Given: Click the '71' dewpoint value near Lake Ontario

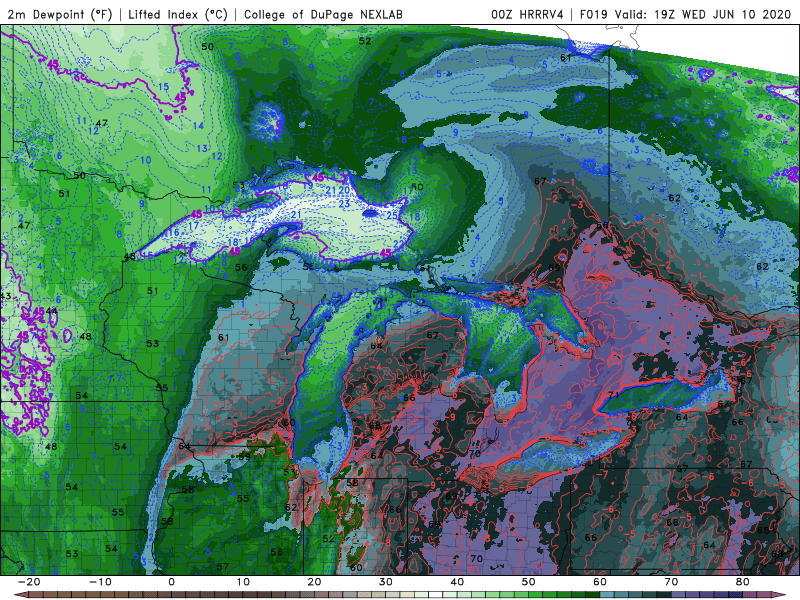Looking at the screenshot, I should pos(613,395).
